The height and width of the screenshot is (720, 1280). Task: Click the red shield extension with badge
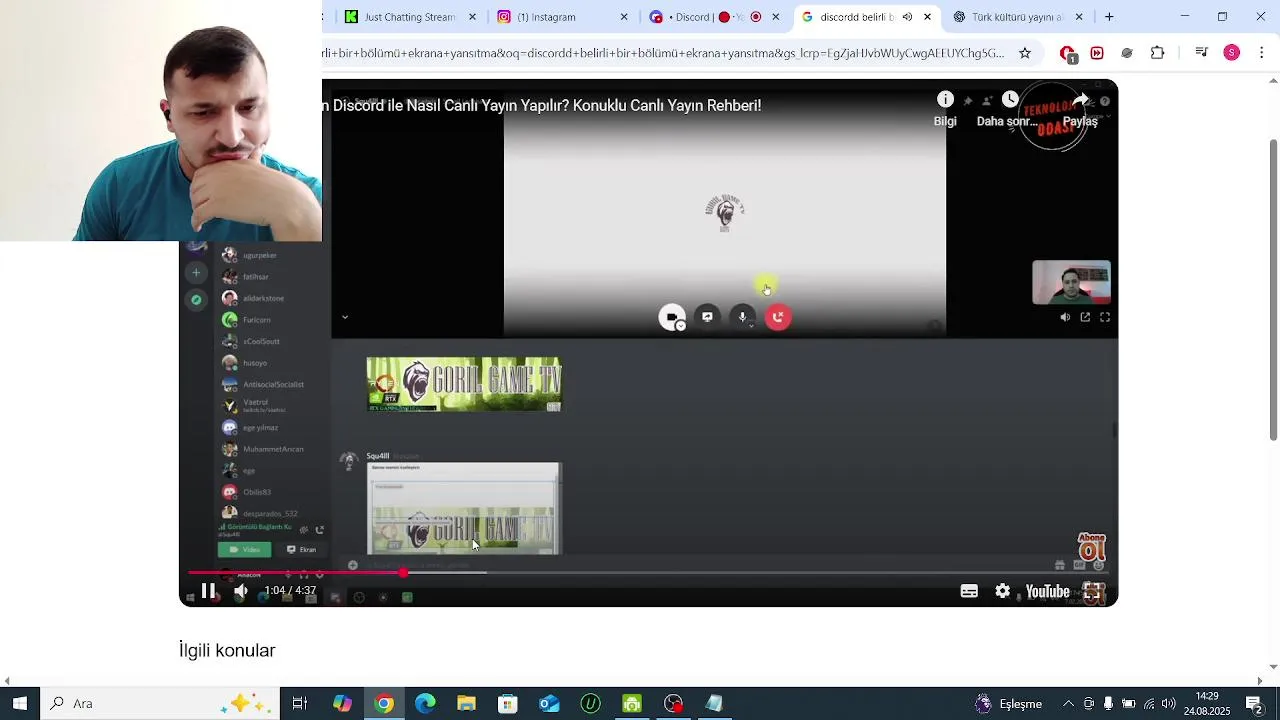(1068, 54)
